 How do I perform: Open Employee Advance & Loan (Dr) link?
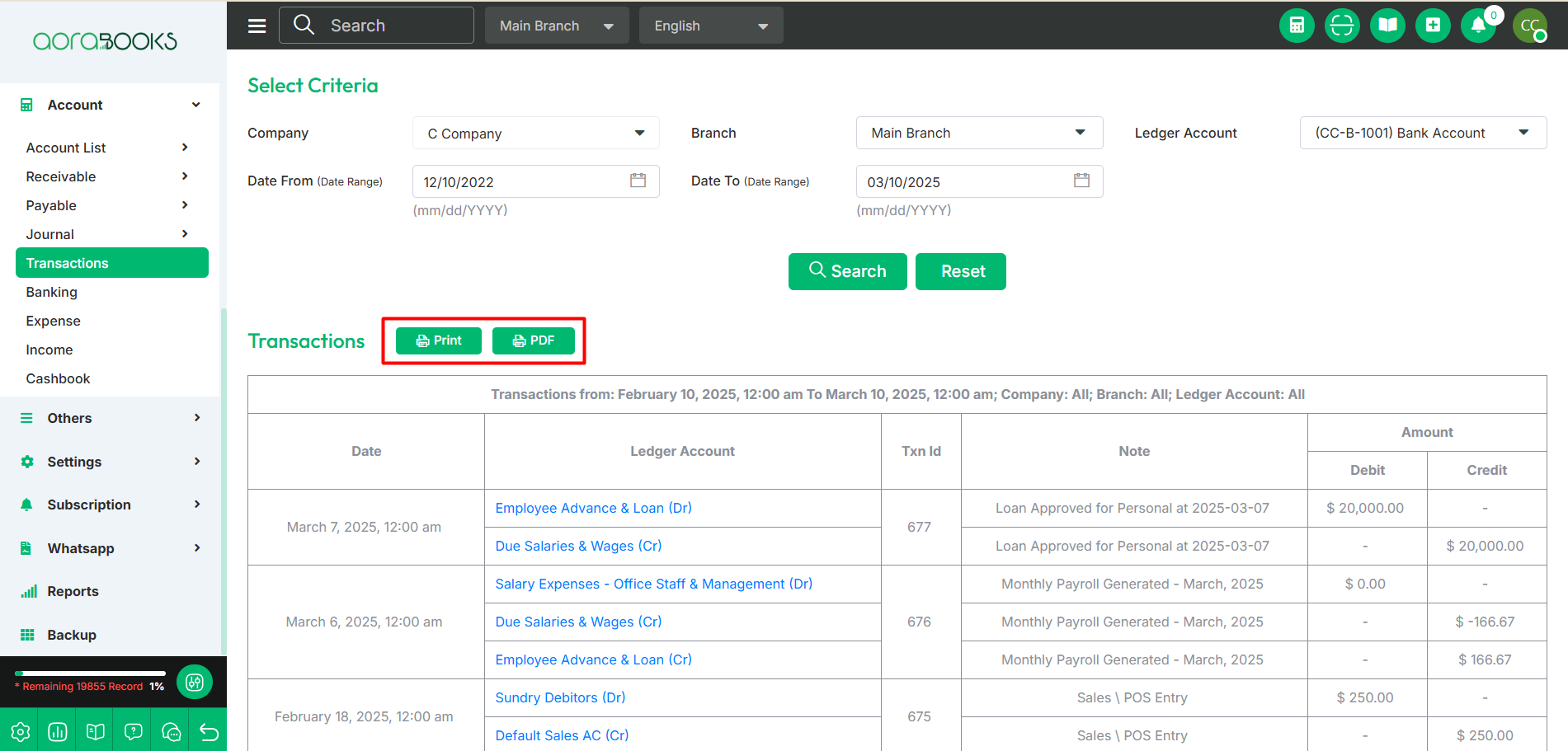point(593,508)
